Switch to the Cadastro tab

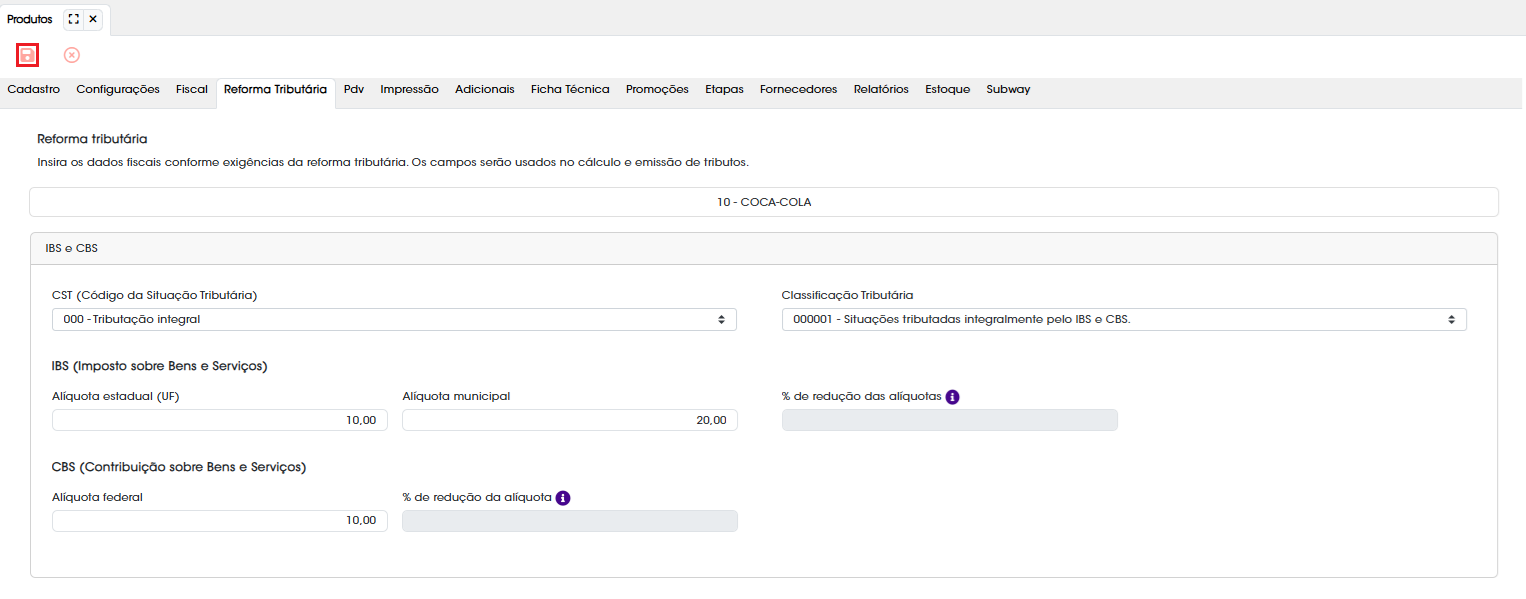click(x=34, y=90)
